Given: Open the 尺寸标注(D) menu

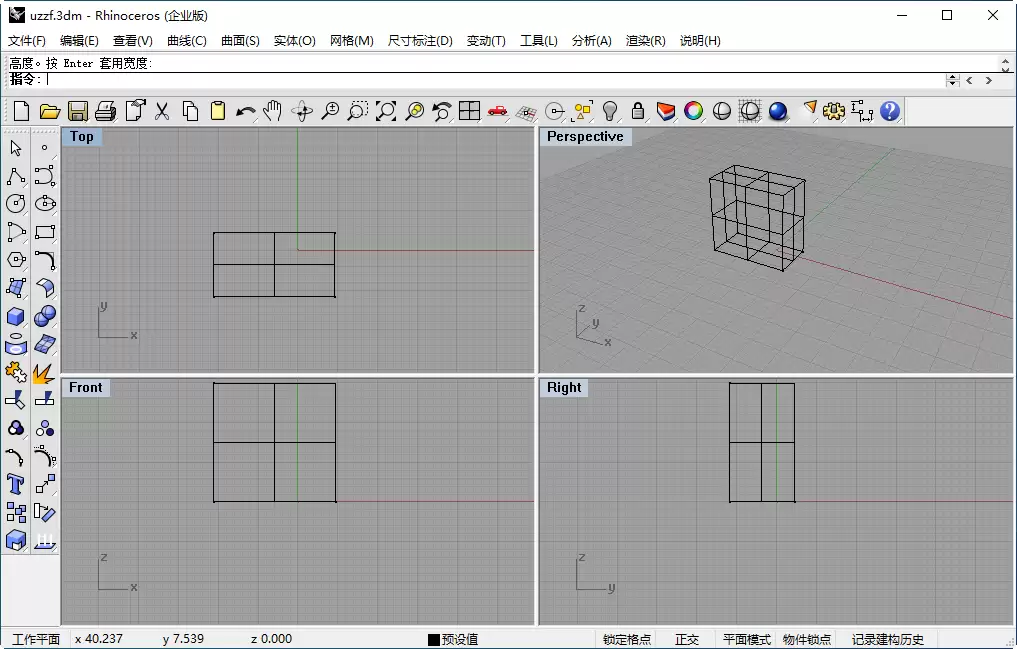Looking at the screenshot, I should (420, 41).
